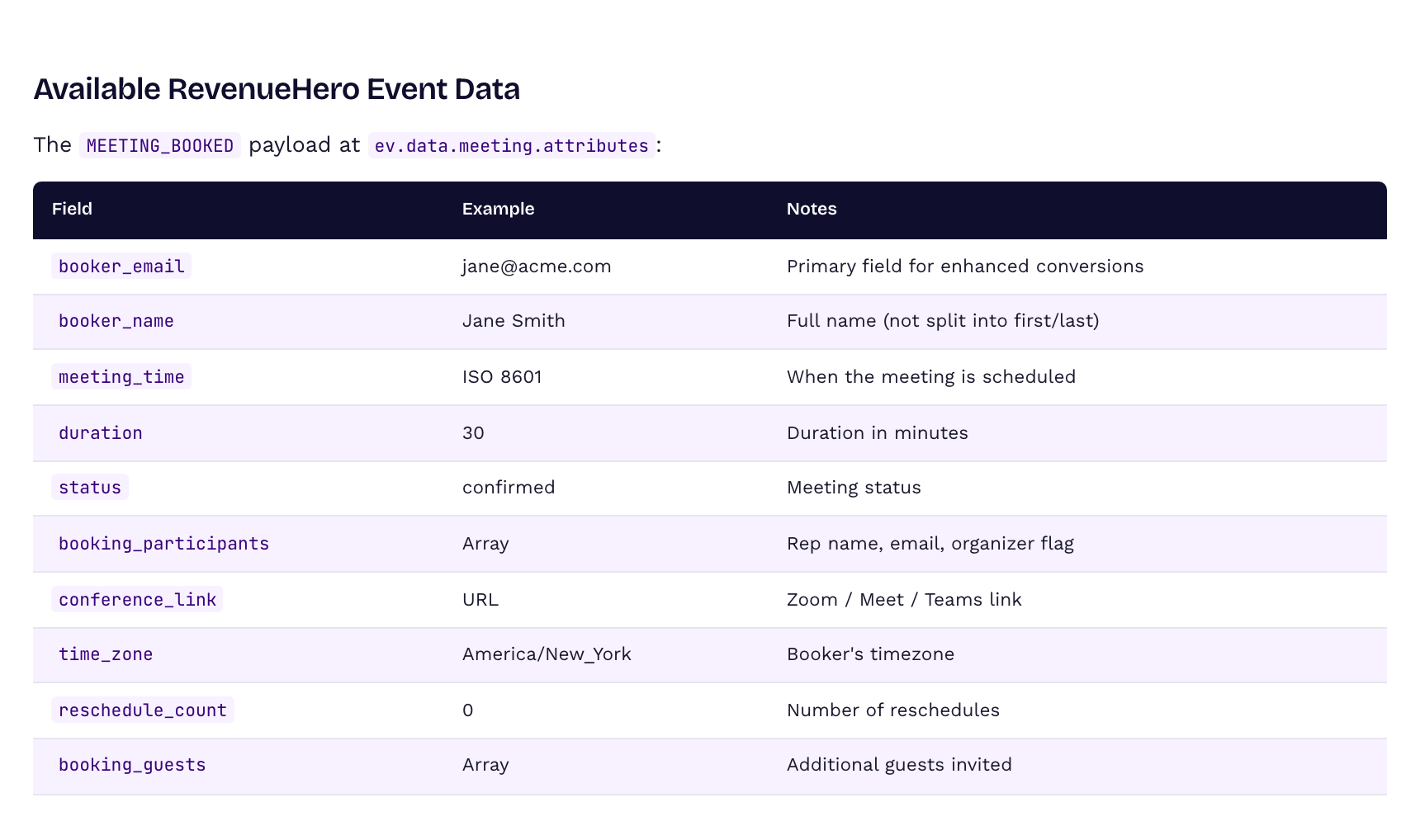Select the duration field badge

point(100,432)
